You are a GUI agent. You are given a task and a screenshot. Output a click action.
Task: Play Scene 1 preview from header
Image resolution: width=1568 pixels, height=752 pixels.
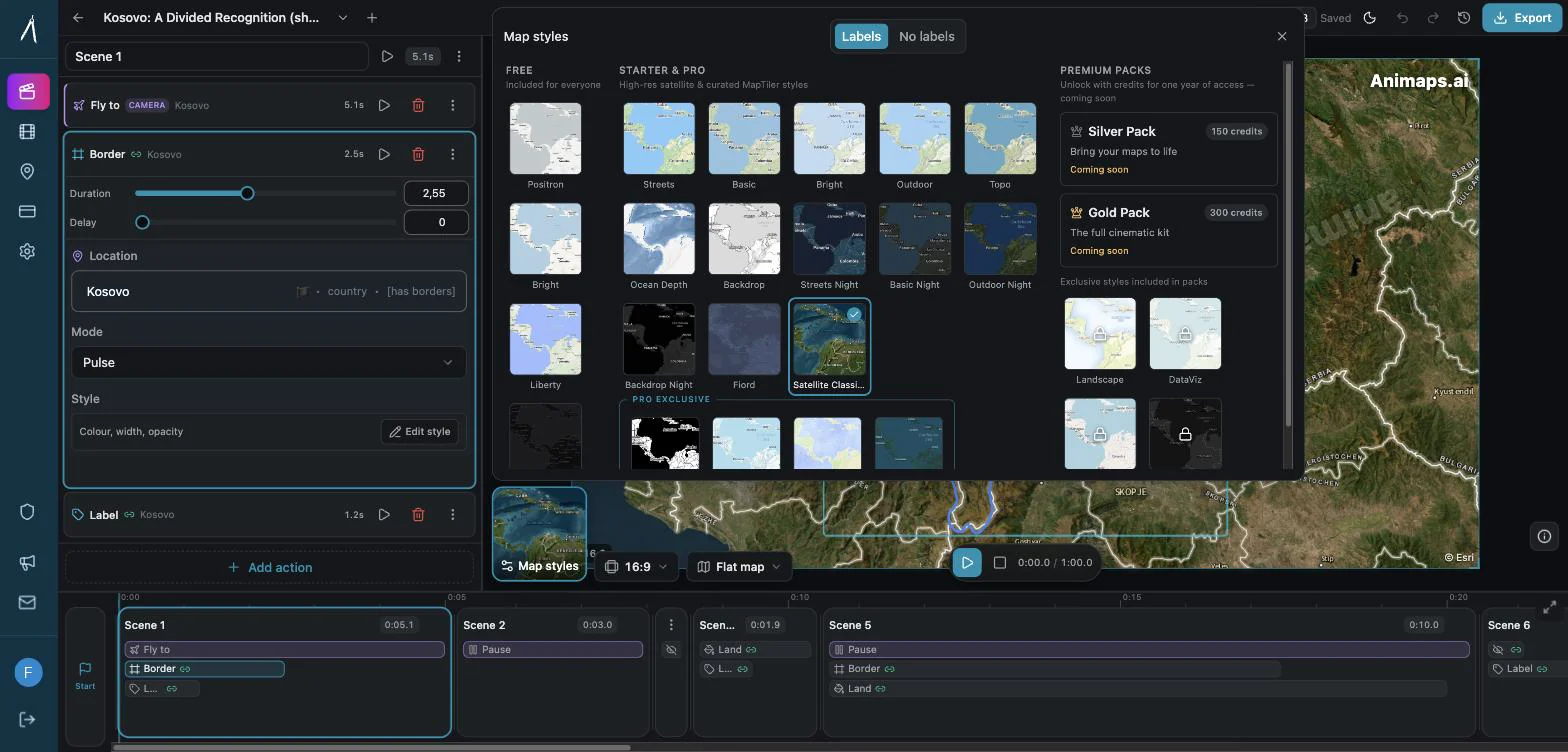(387, 56)
